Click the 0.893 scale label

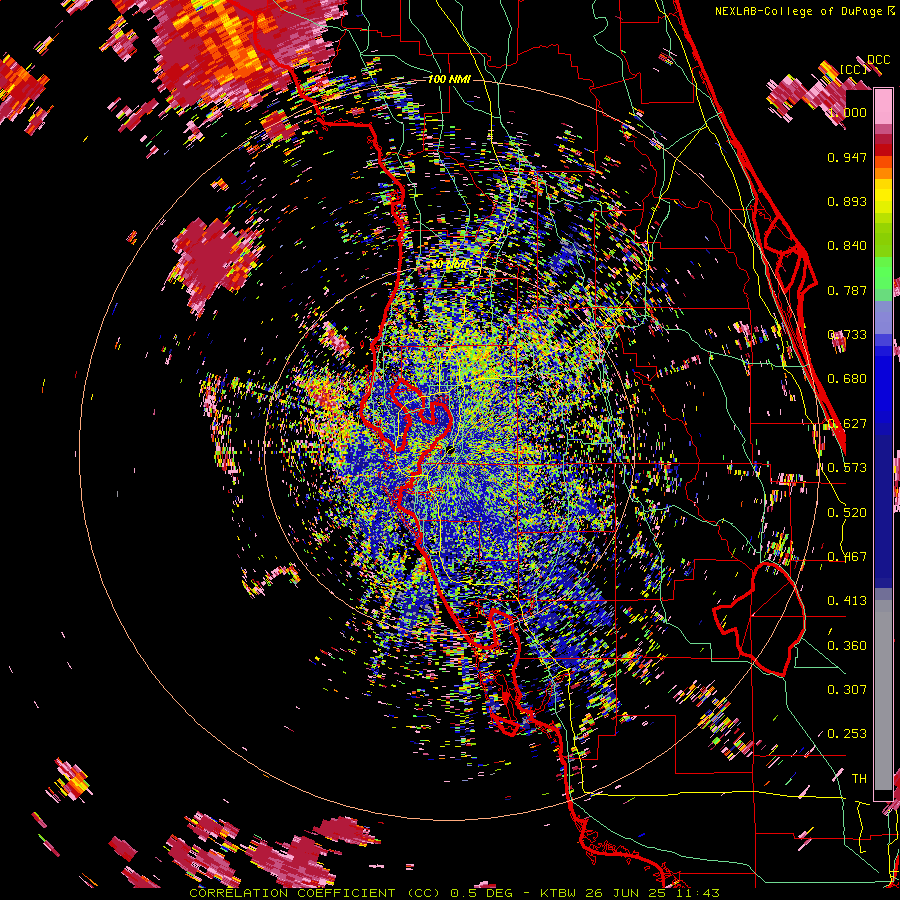pos(847,201)
